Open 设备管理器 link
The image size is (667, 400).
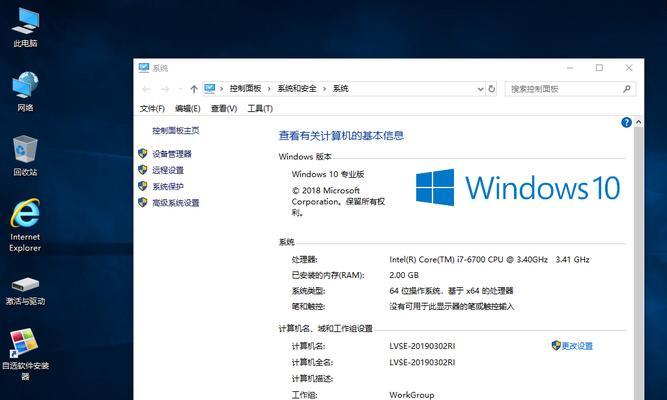(172, 154)
